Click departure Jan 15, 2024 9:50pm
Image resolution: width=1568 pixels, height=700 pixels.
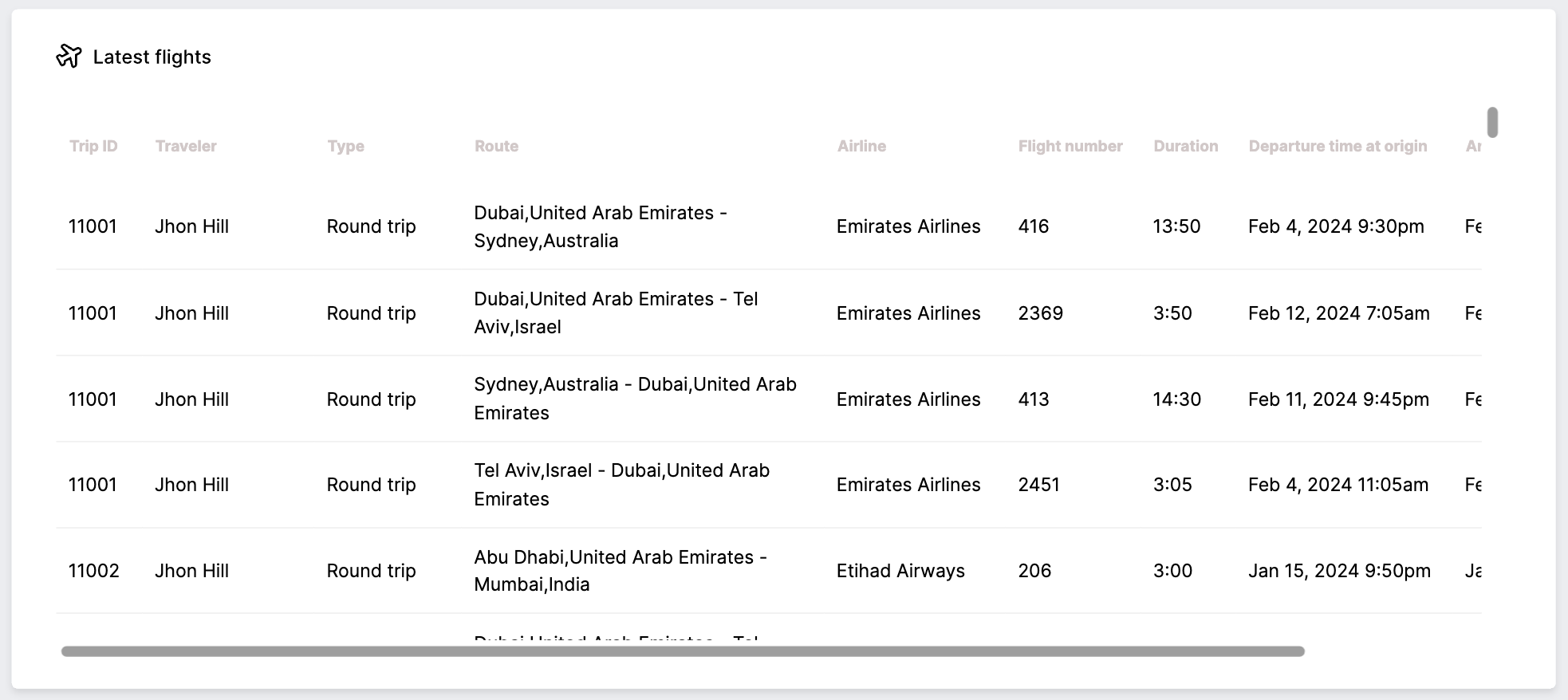(1339, 572)
